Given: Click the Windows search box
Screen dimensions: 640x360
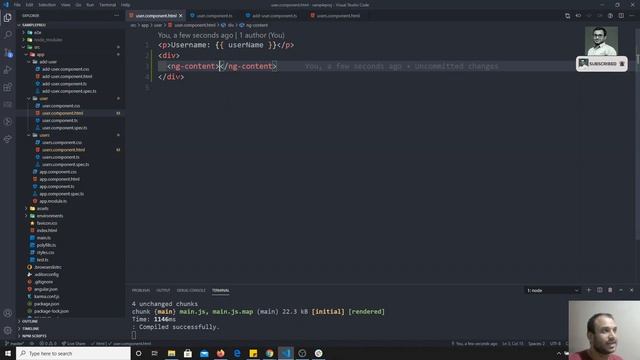Looking at the screenshot, I should click(x=73, y=353).
